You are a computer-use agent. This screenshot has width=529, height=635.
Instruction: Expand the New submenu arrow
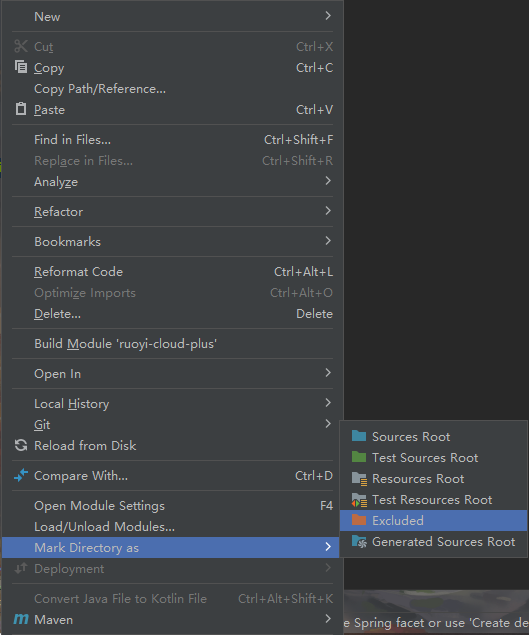click(x=328, y=16)
